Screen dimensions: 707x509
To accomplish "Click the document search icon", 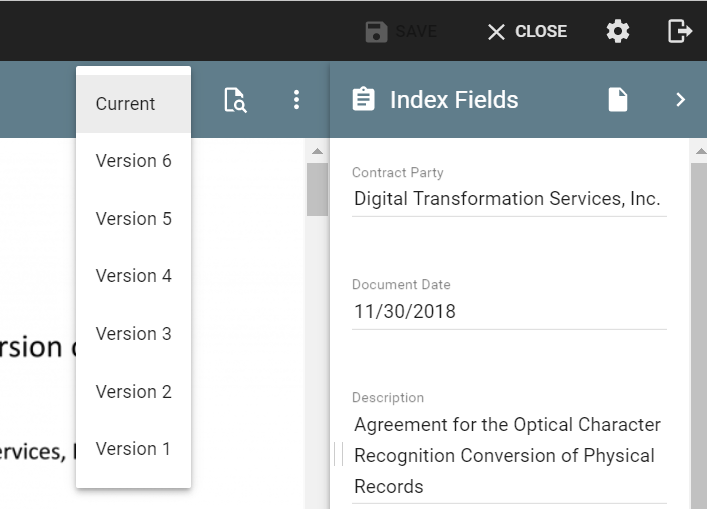I will pyautogui.click(x=235, y=100).
